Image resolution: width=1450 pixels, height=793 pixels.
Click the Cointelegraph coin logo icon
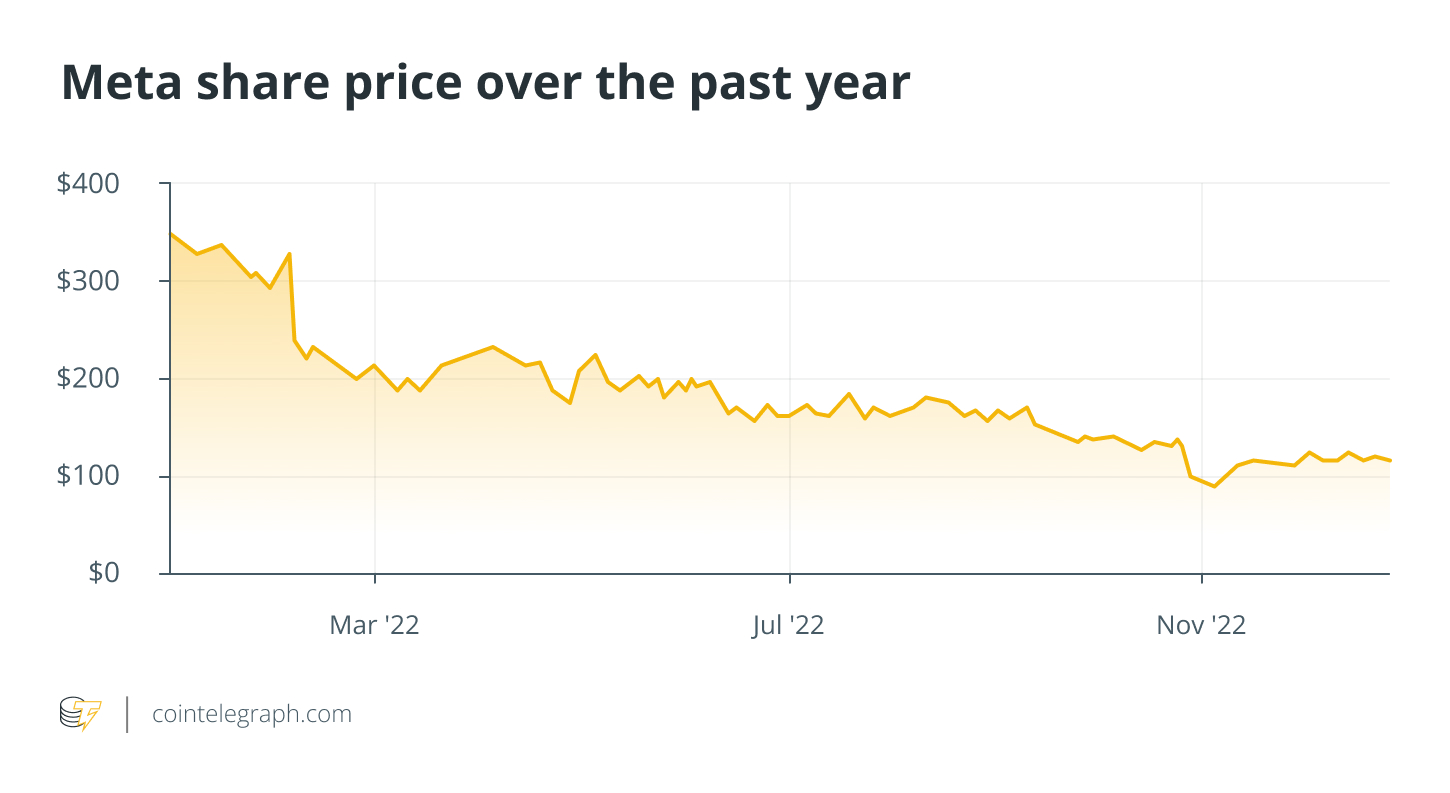pyautogui.click(x=80, y=714)
